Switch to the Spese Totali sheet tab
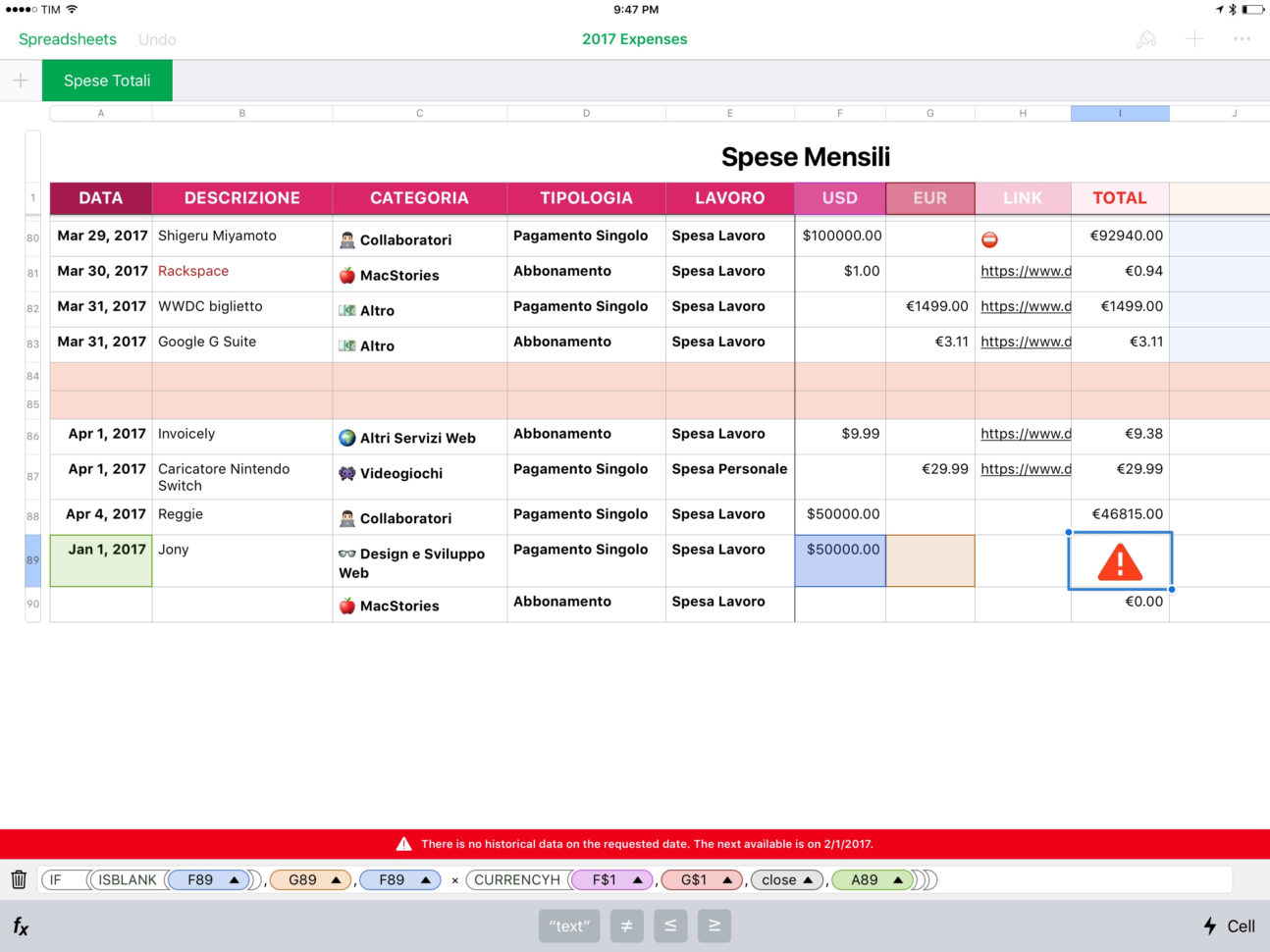This screenshot has height=952, width=1270. pos(107,79)
